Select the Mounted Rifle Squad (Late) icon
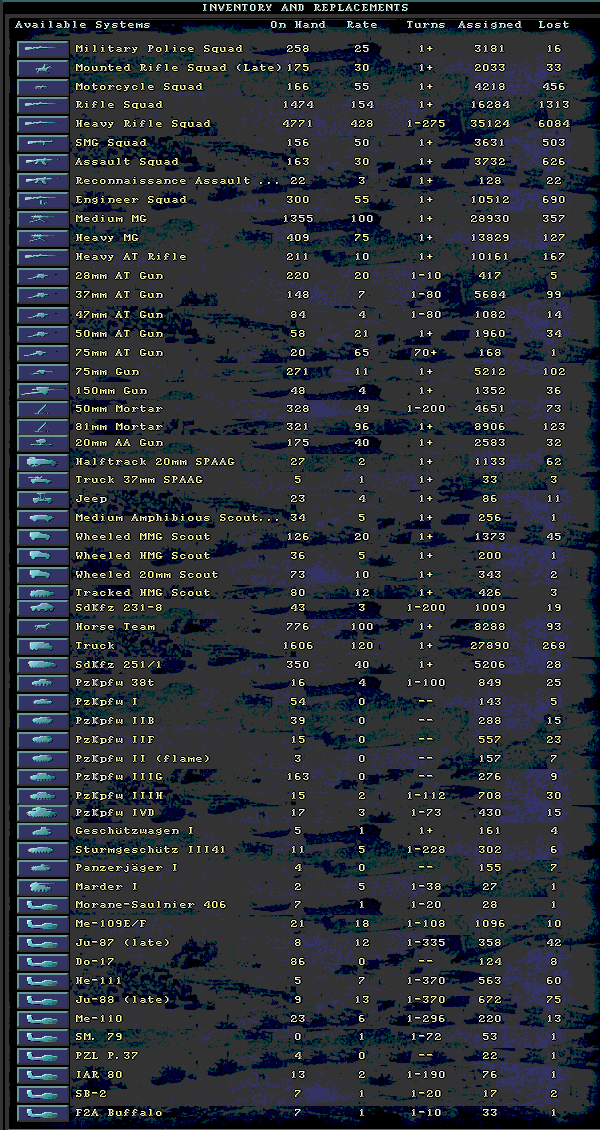Viewport: 600px width, 1130px height. pos(43,68)
